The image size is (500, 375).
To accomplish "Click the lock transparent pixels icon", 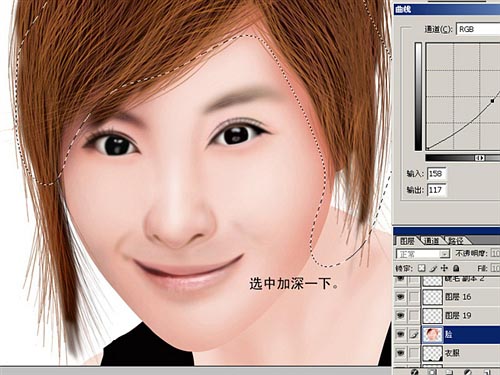I will 422,268.
